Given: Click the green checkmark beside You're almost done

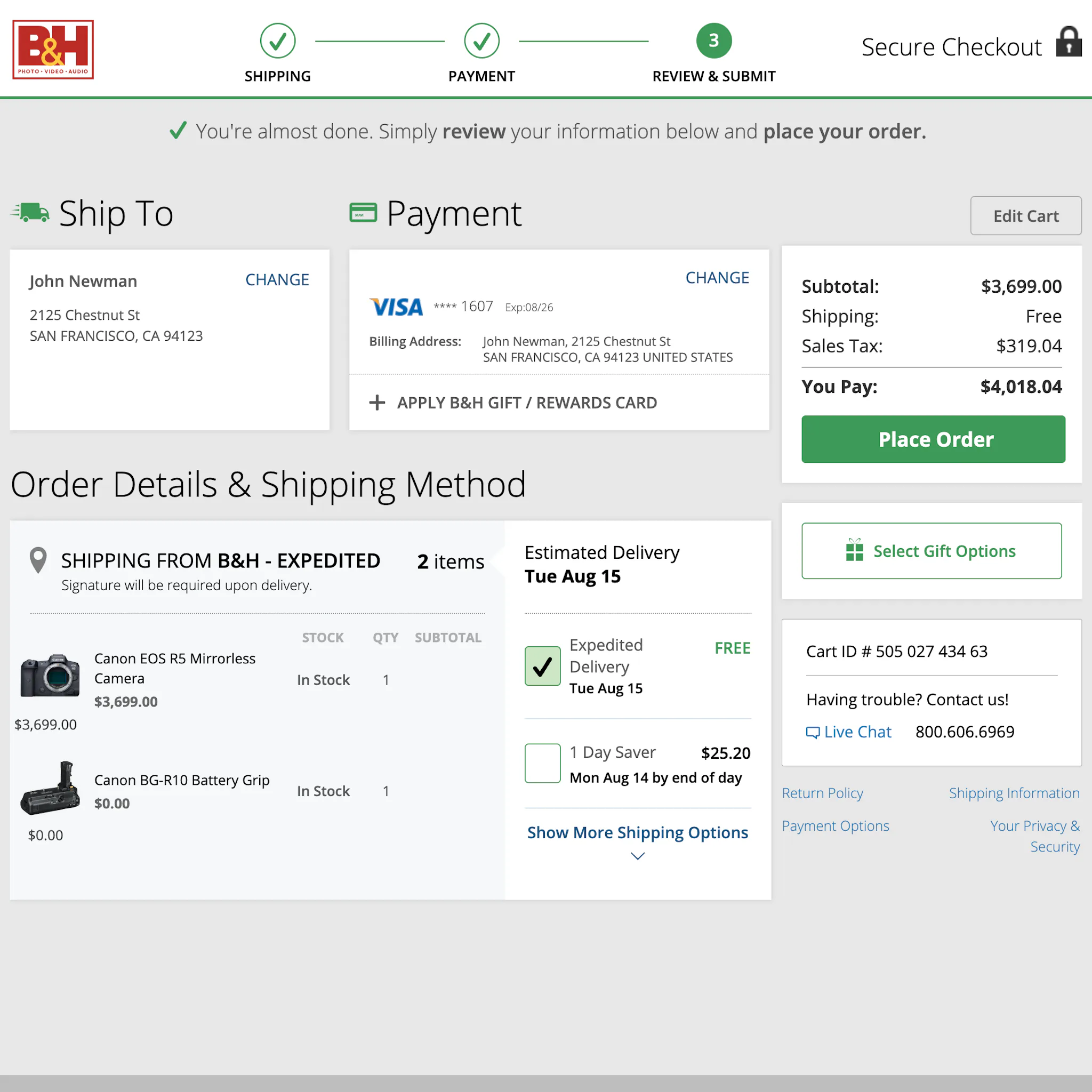Looking at the screenshot, I should click(178, 131).
